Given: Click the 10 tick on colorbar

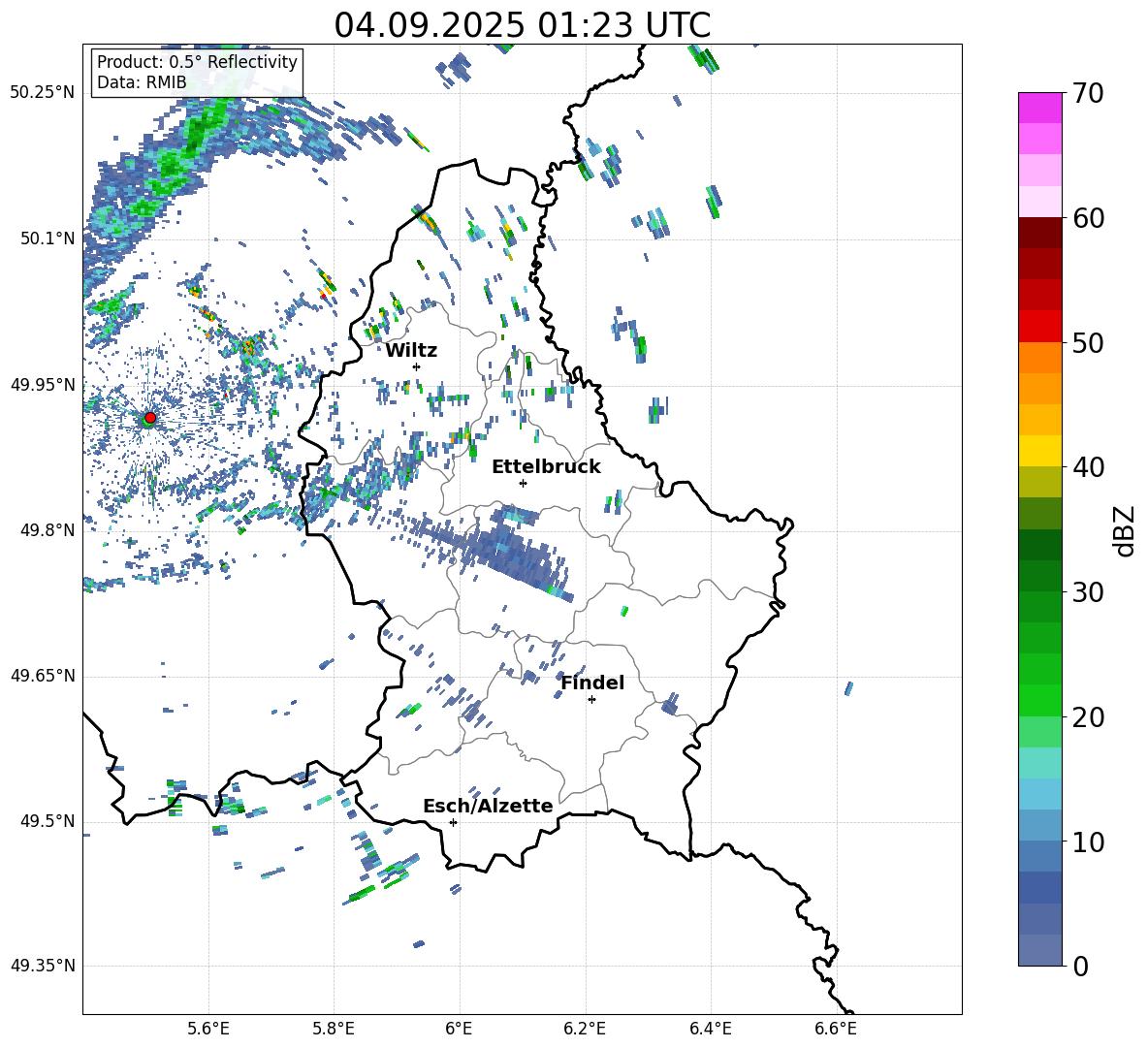Looking at the screenshot, I should (1088, 842).
